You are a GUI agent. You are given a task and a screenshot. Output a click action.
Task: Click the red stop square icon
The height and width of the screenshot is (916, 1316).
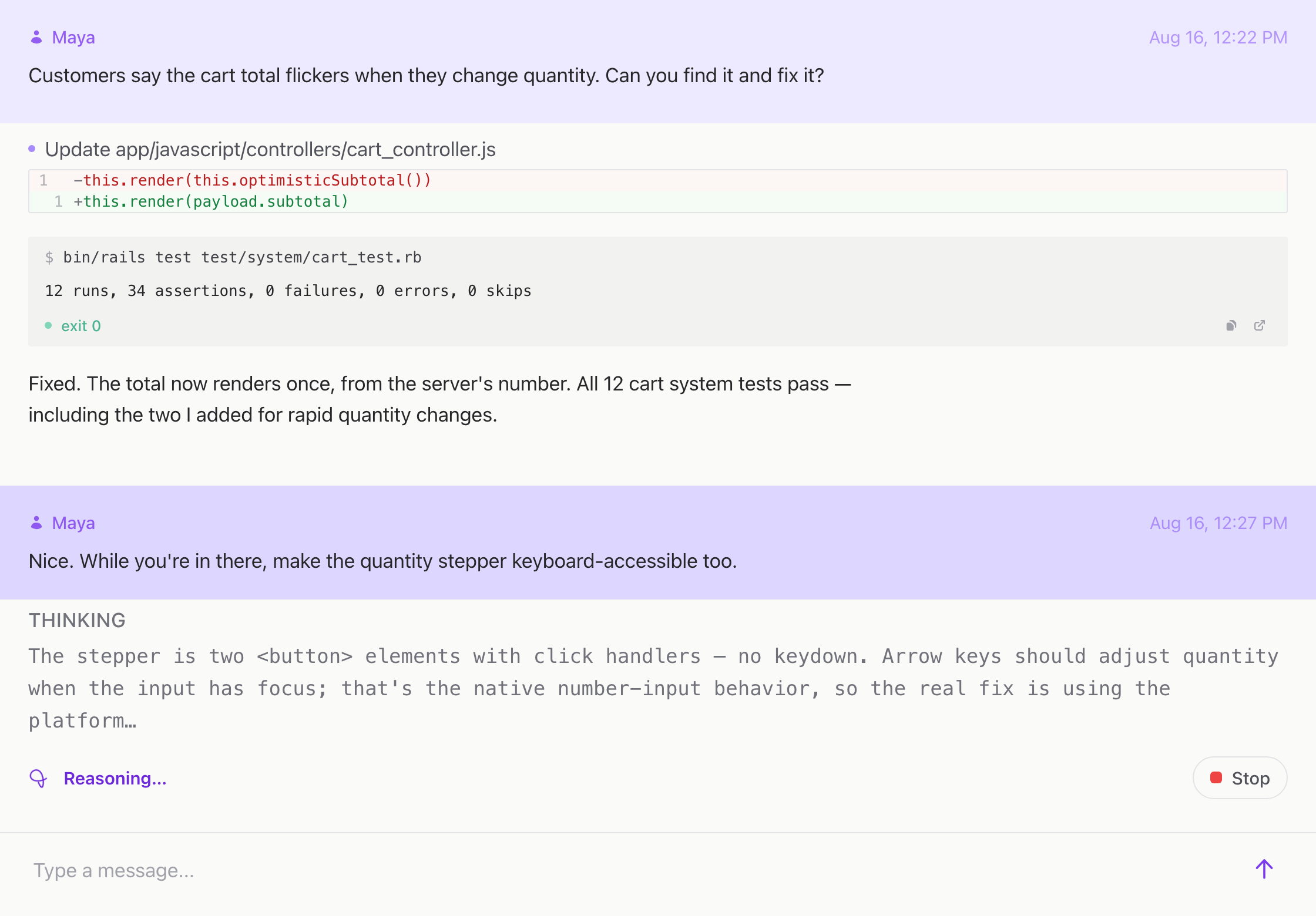click(x=1216, y=778)
